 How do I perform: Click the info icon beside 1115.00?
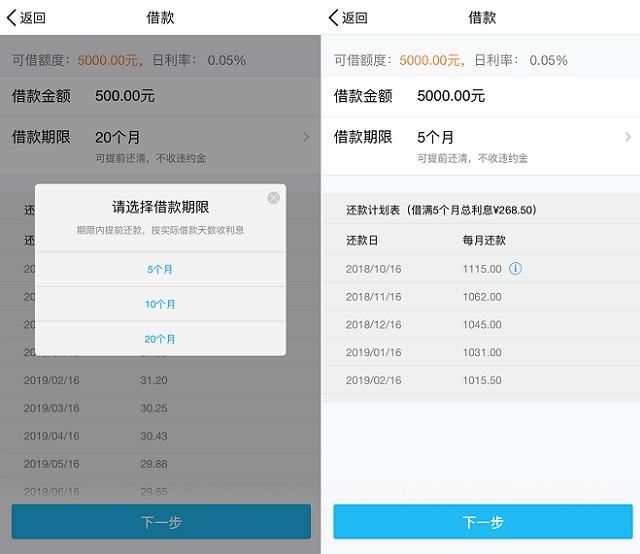pos(516,269)
